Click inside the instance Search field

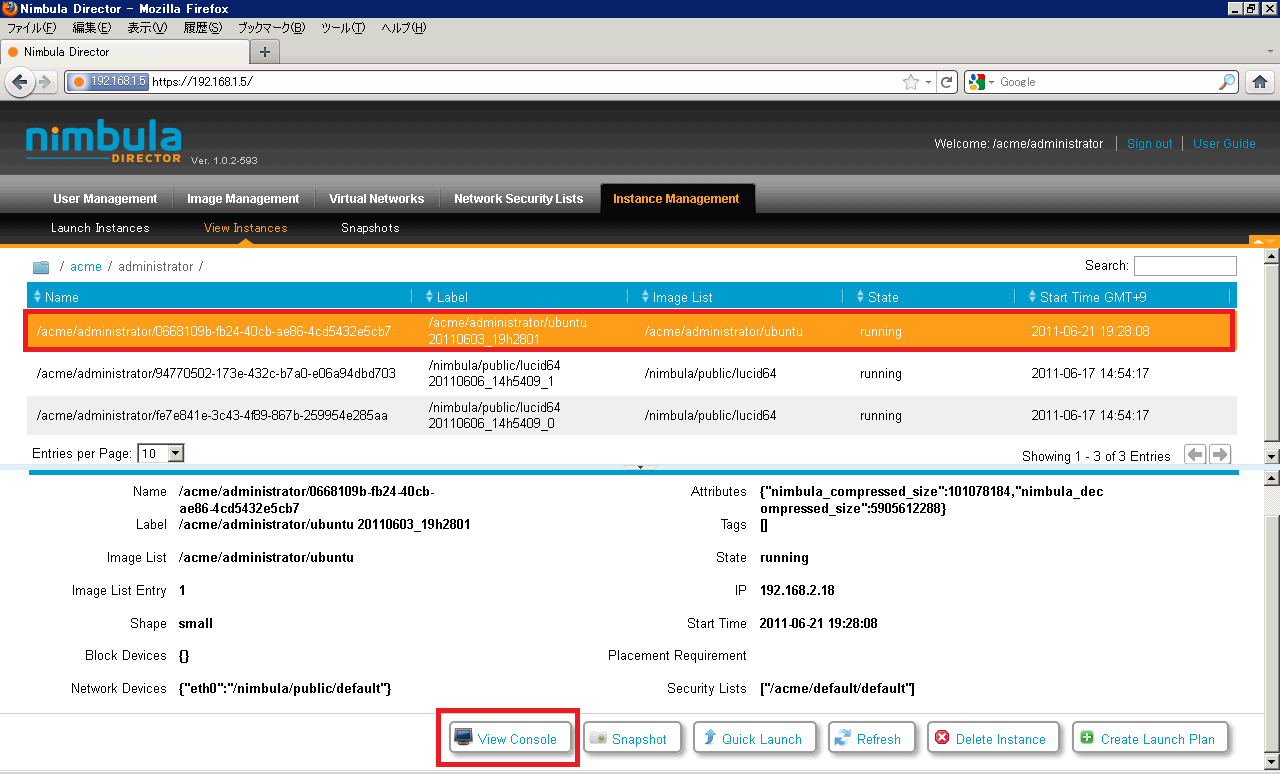[1184, 266]
